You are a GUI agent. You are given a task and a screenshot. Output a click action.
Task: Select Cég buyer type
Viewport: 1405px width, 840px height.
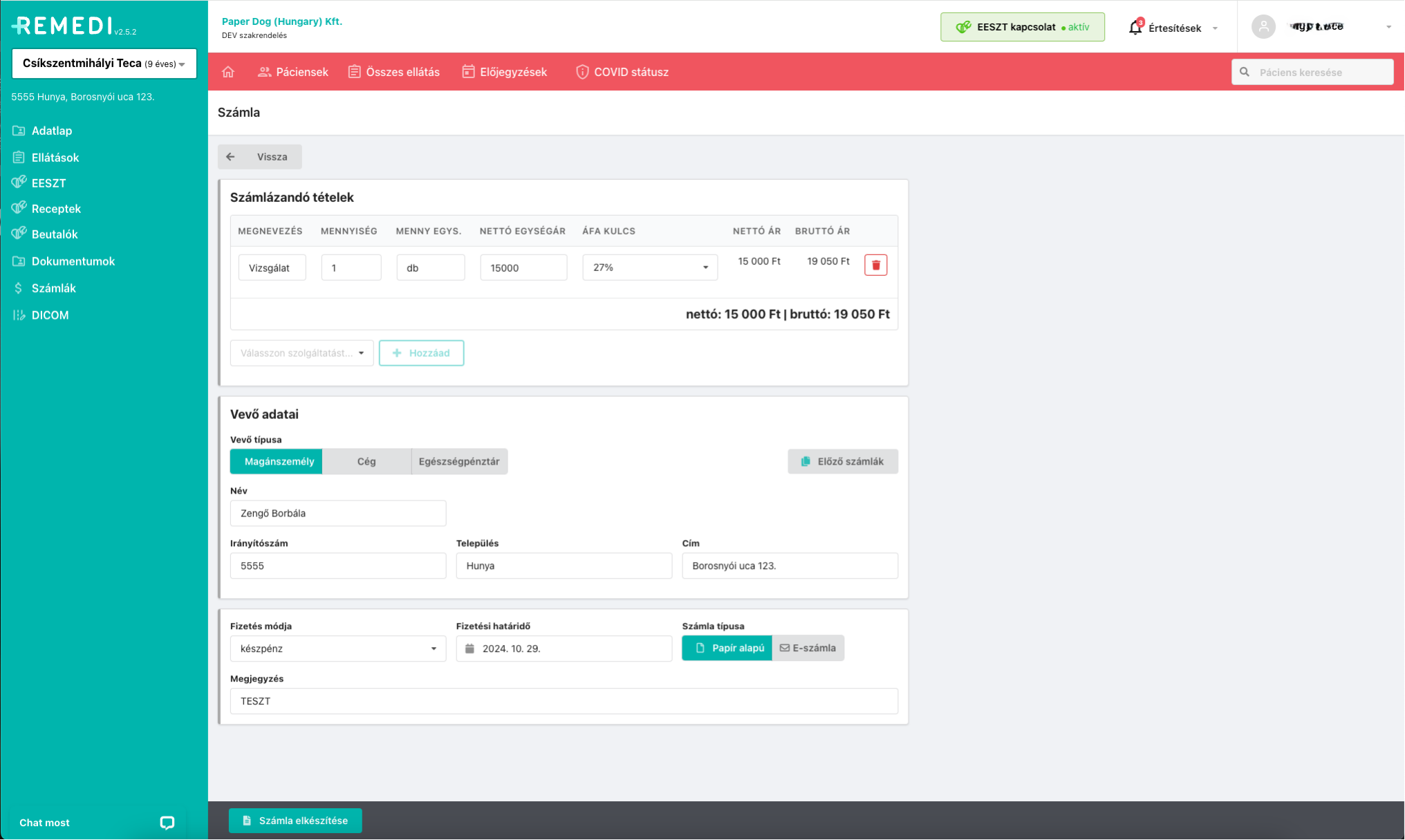pos(366,462)
